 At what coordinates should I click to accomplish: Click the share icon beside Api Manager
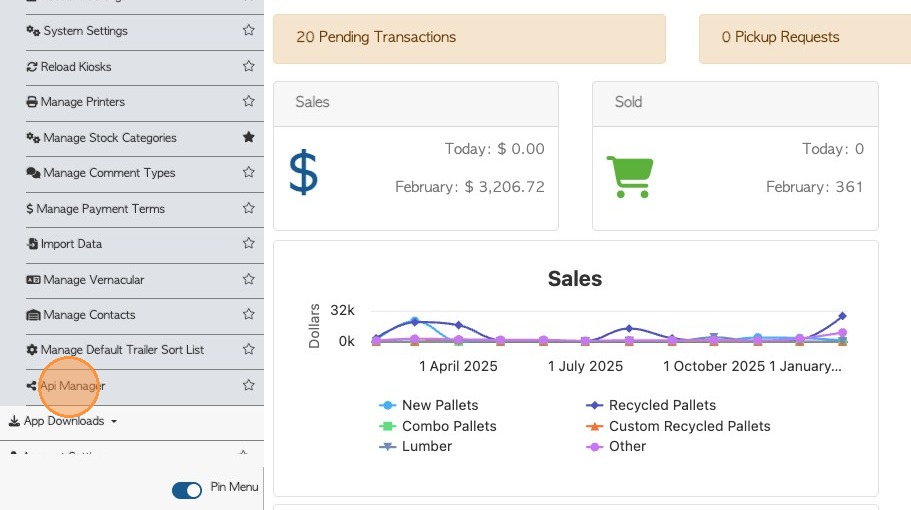(32, 386)
